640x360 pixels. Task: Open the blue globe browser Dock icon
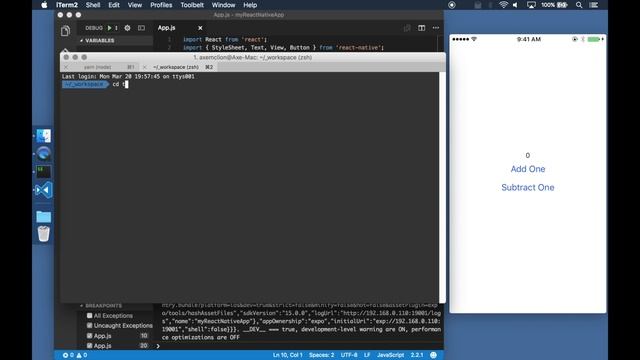[44, 153]
